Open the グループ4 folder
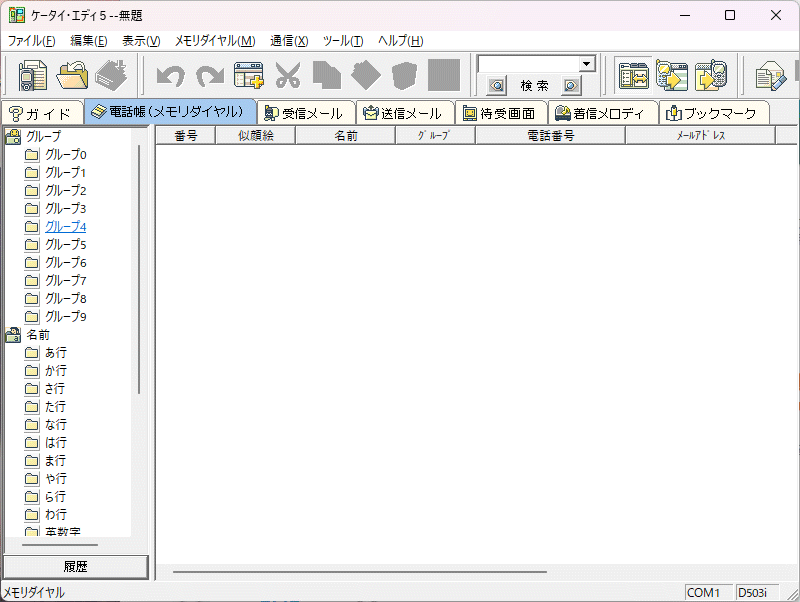 65,226
